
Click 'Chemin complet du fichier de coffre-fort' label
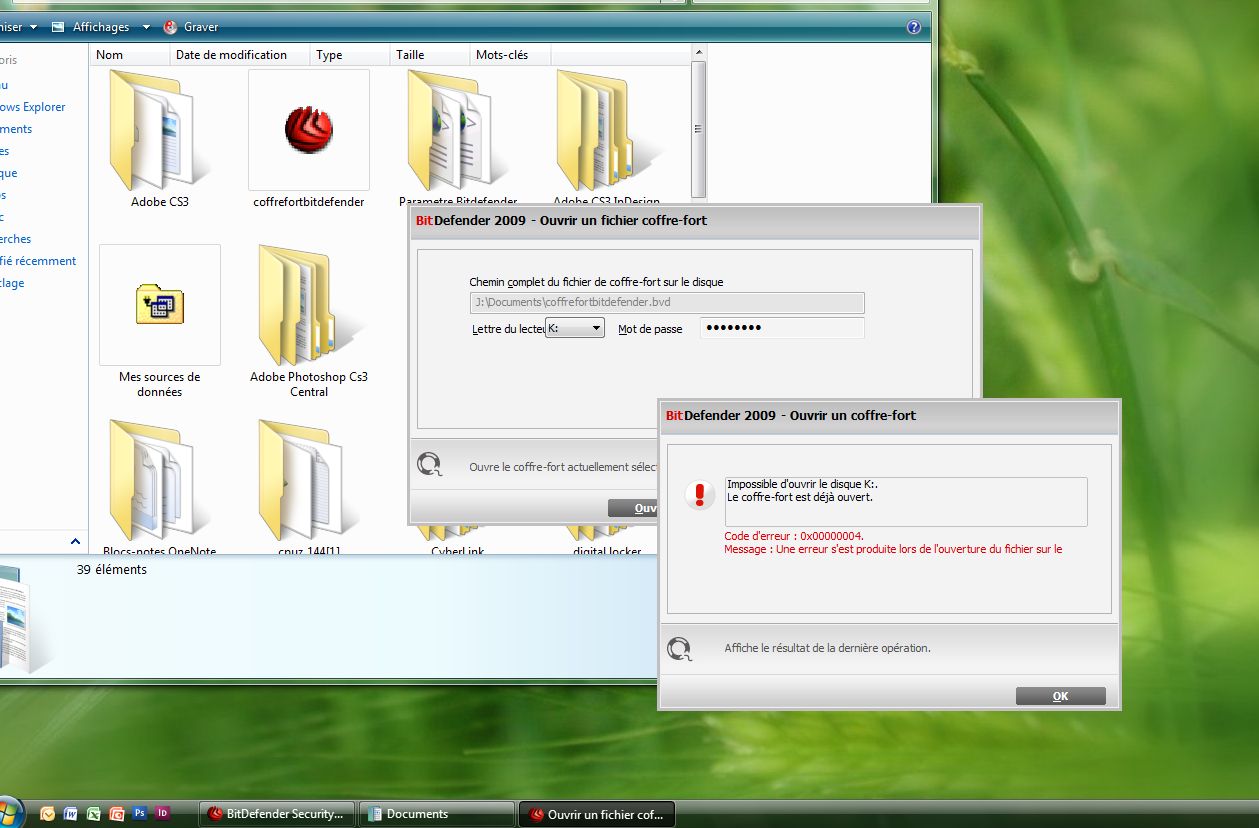(596, 282)
